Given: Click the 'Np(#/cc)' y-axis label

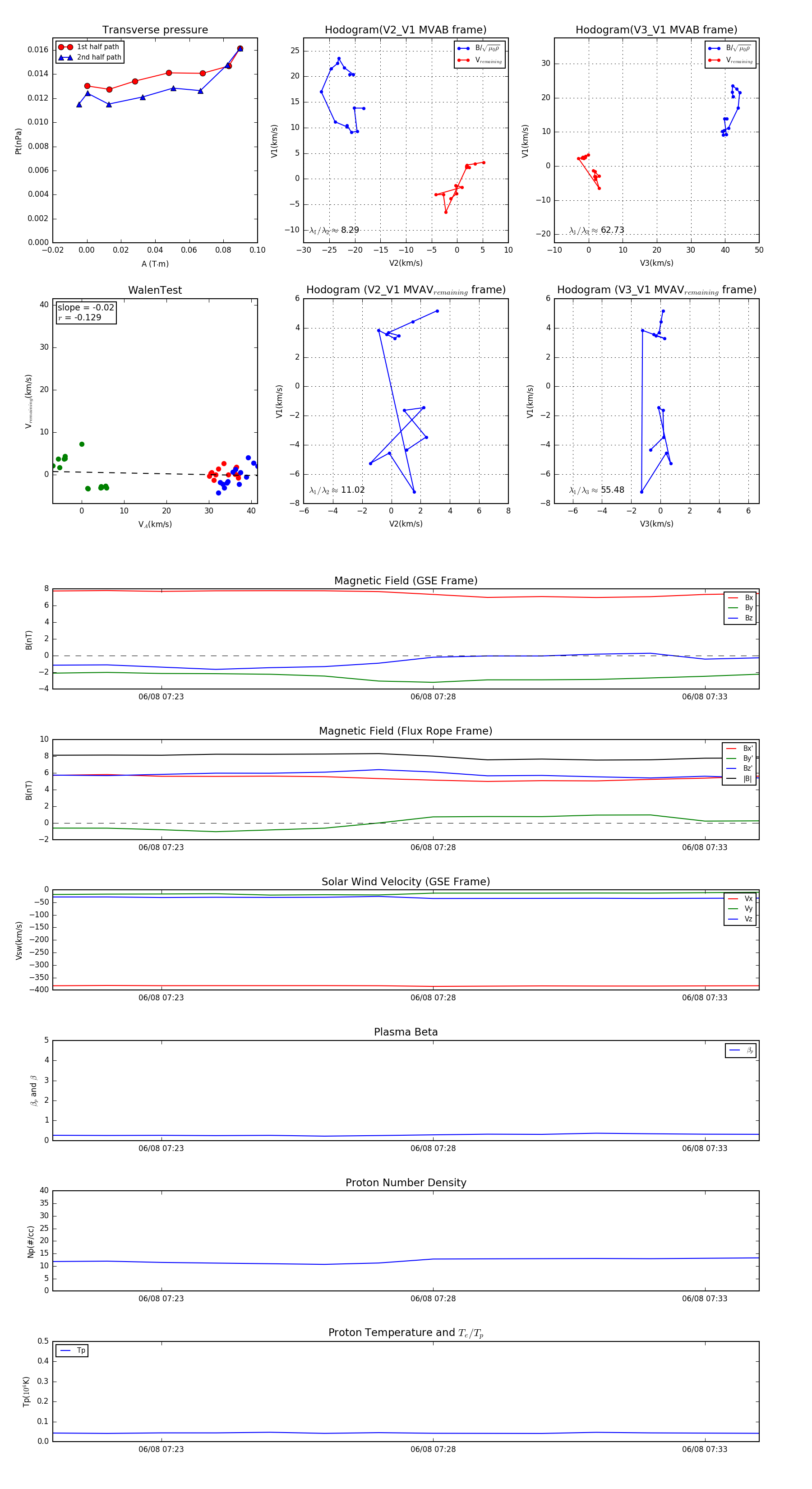Looking at the screenshot, I should point(31,1241).
